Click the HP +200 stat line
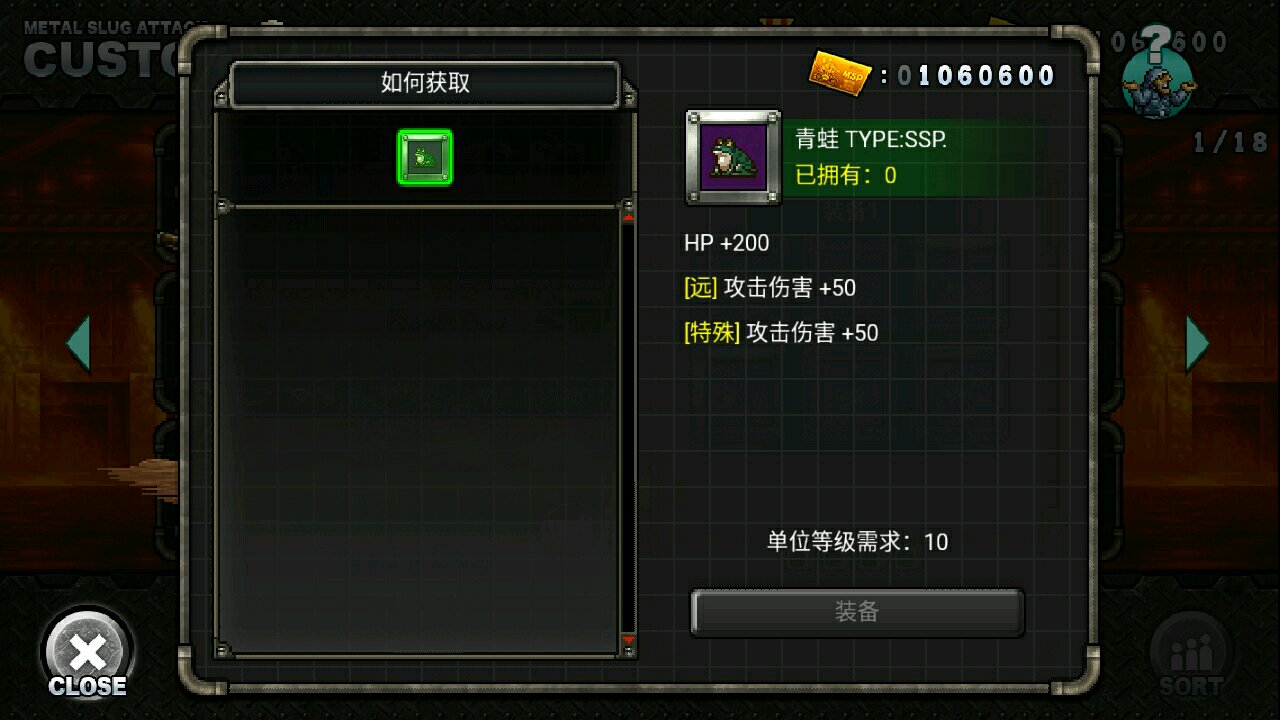Image resolution: width=1280 pixels, height=720 pixels. (x=727, y=243)
